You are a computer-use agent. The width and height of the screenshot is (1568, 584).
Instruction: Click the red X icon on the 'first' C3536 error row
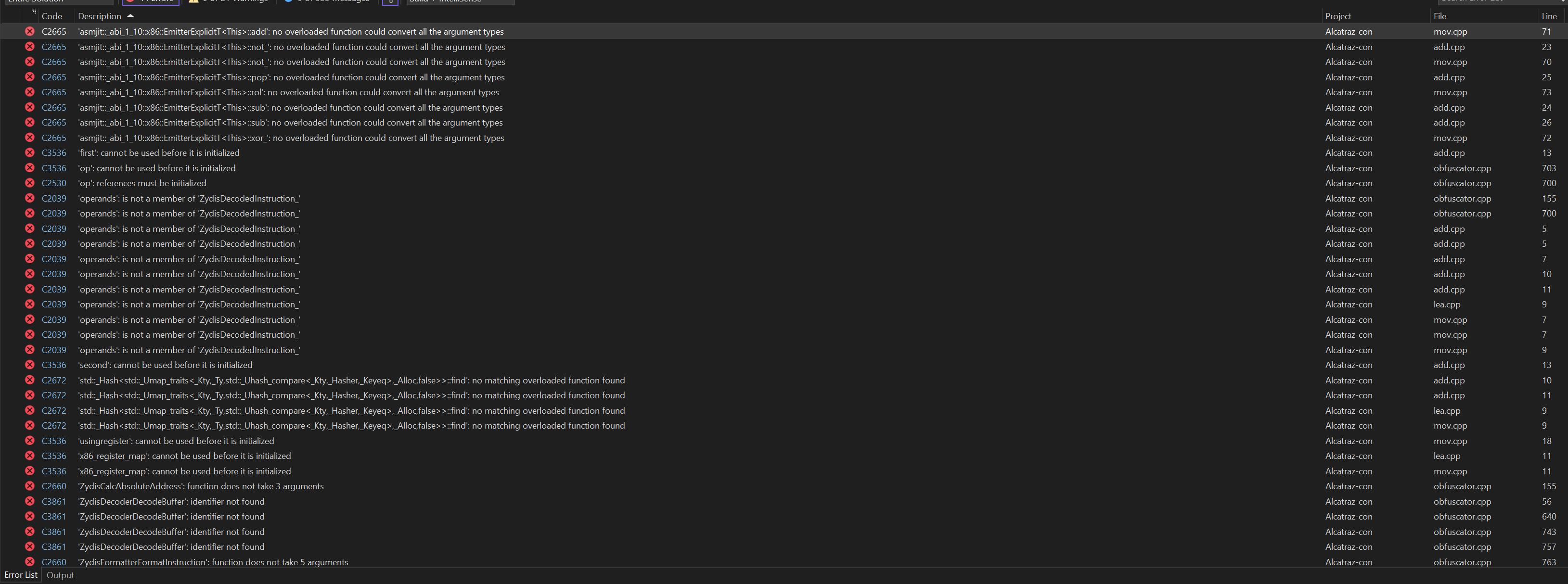pyautogui.click(x=29, y=152)
